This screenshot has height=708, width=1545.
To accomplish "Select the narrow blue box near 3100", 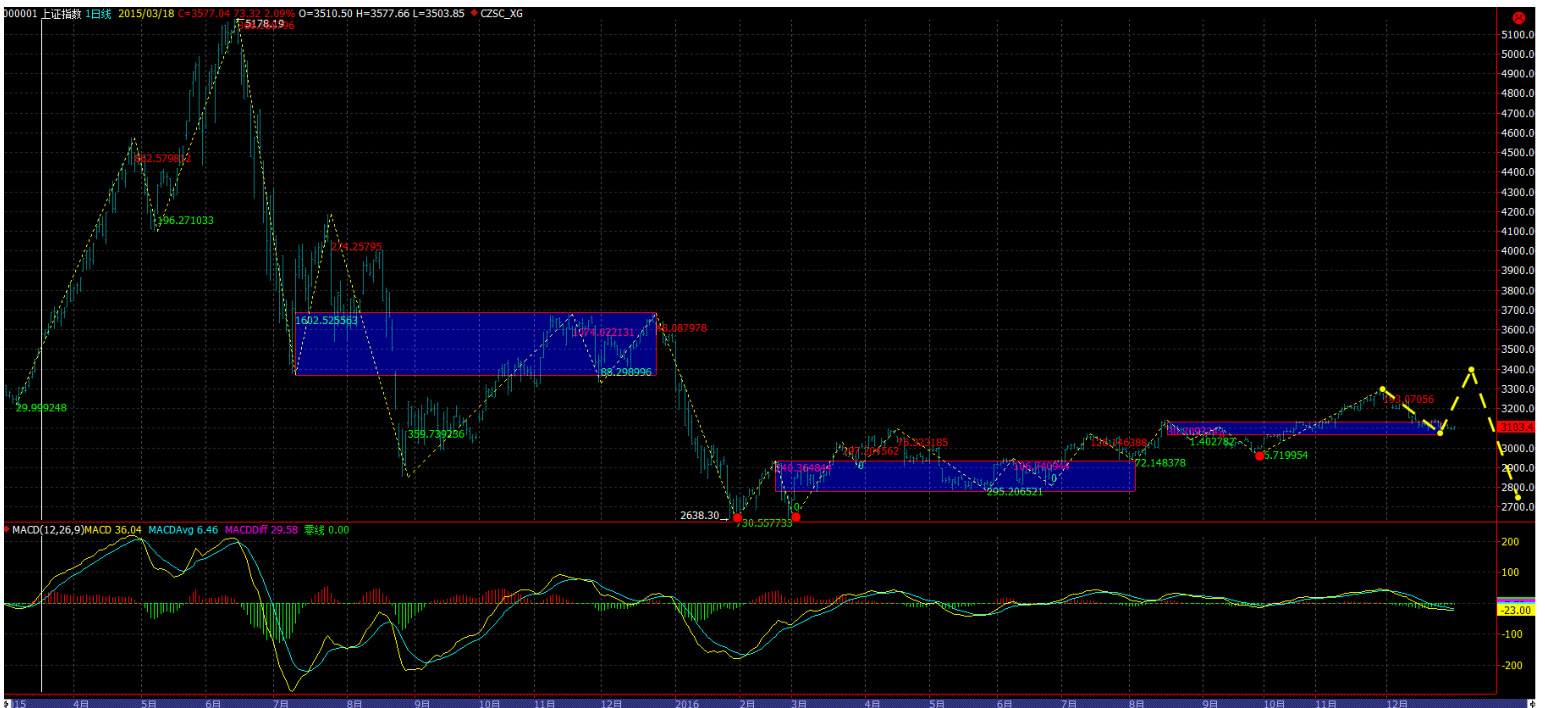I will coord(1300,428).
